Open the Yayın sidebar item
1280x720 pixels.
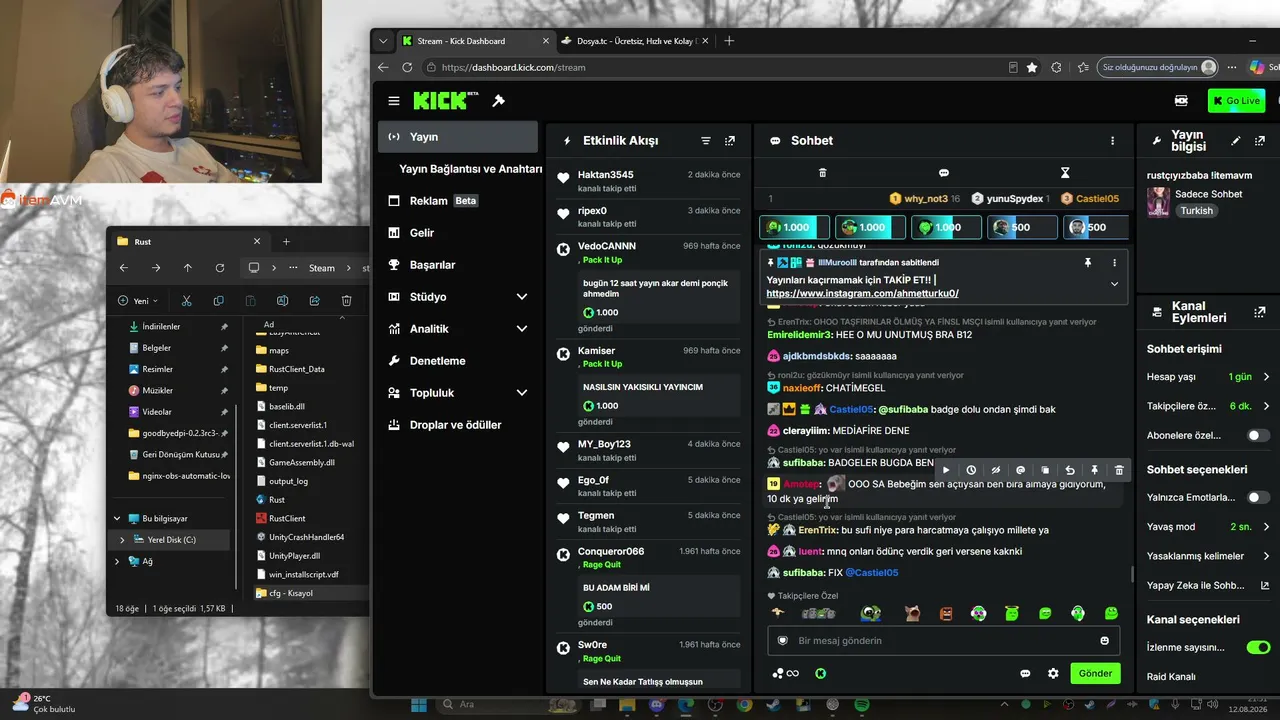click(x=459, y=137)
